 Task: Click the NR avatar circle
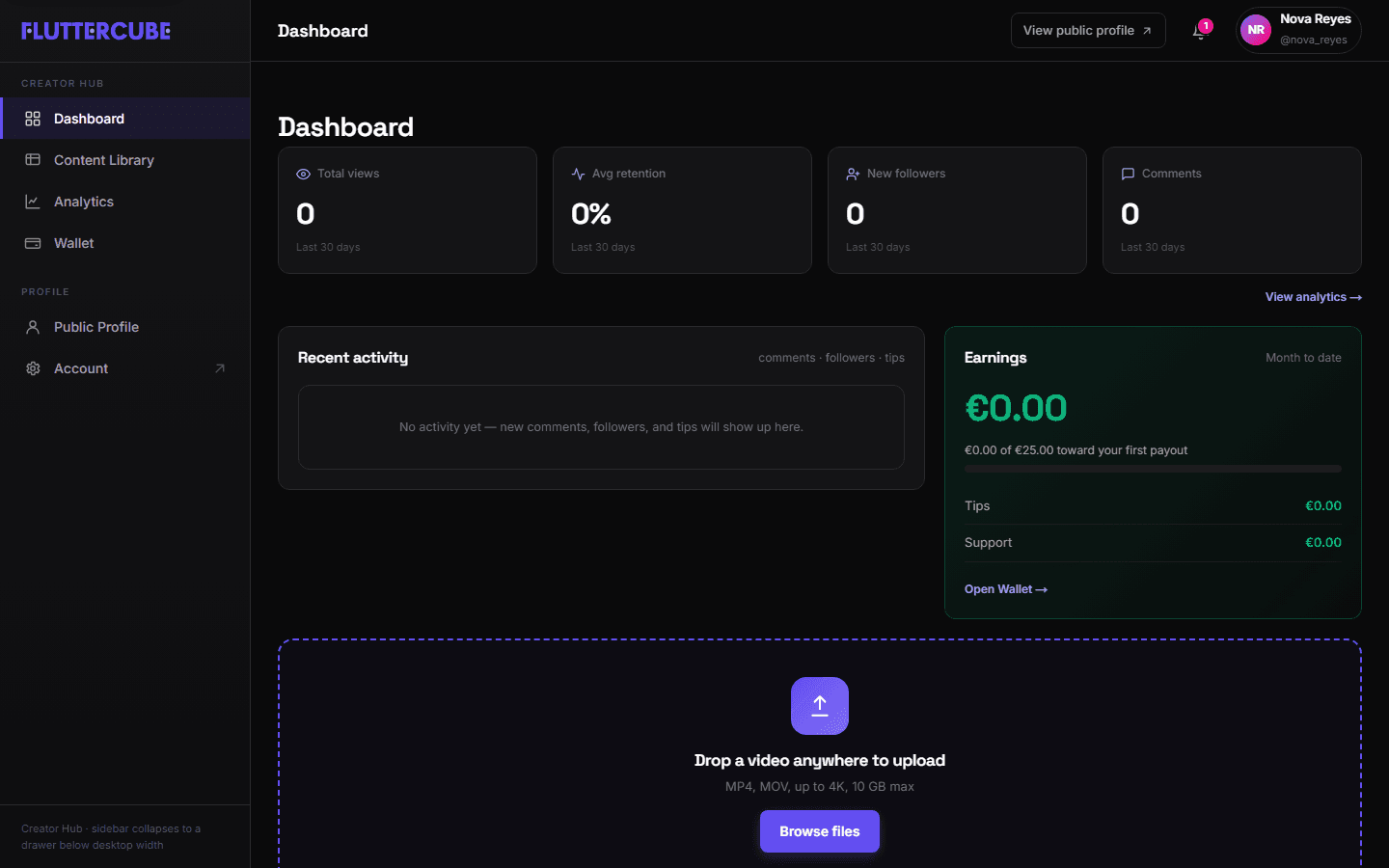pos(1256,30)
